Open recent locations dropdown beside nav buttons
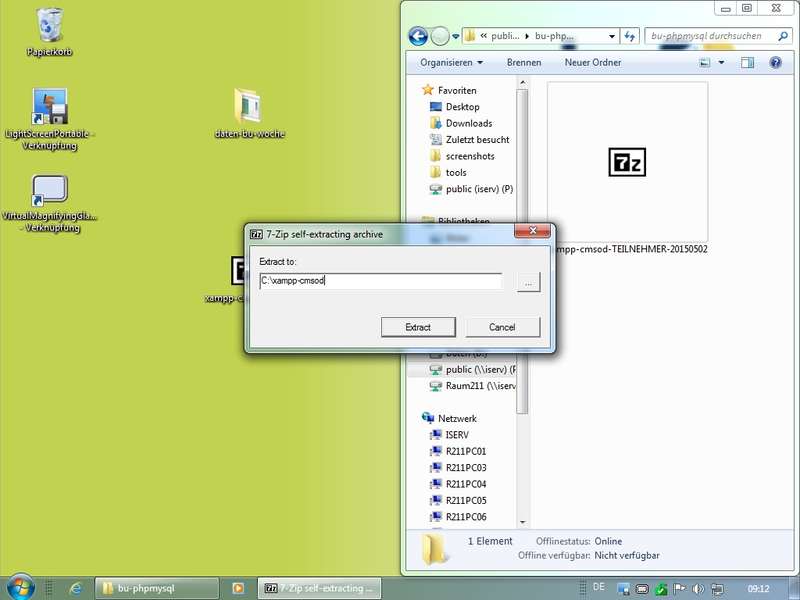This screenshot has width=800, height=600. [456, 36]
